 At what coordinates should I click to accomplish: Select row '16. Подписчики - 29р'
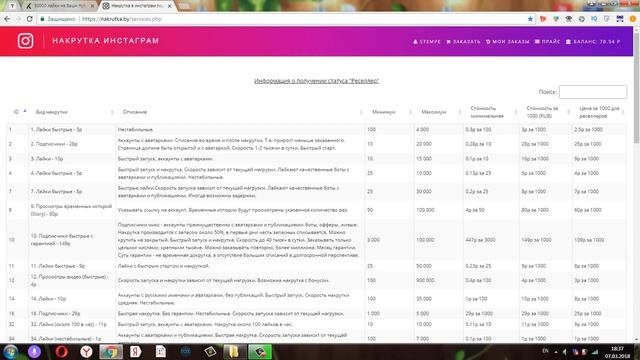[316, 313]
